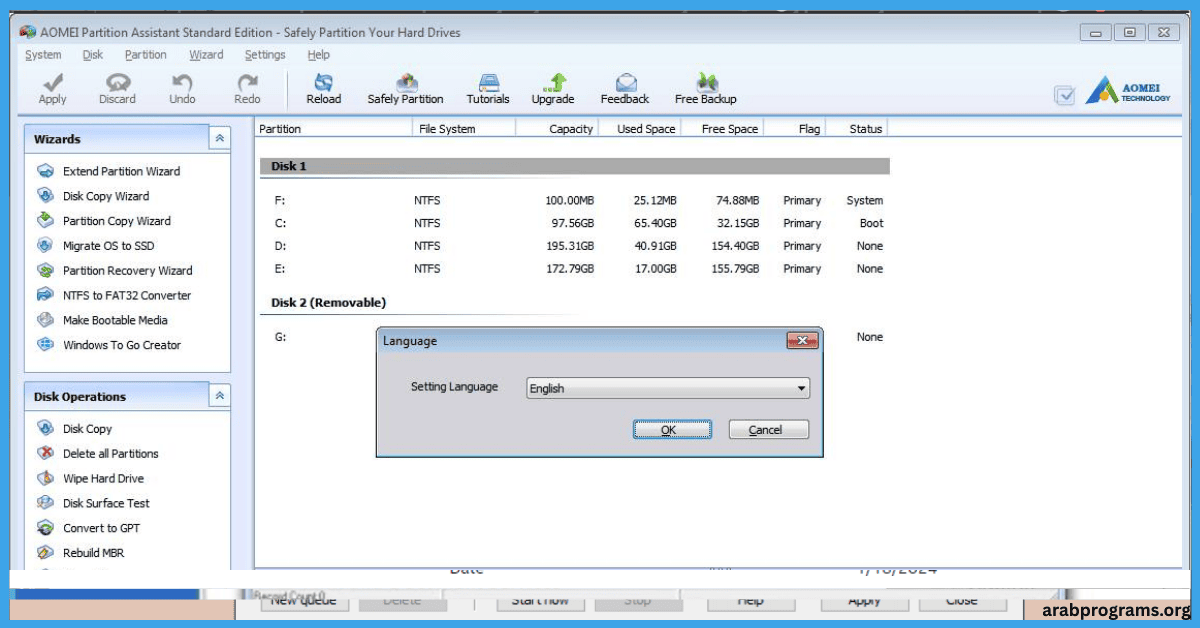Viewport: 1200px width, 628px height.
Task: Select removable partition G: row
Action: click(x=575, y=337)
